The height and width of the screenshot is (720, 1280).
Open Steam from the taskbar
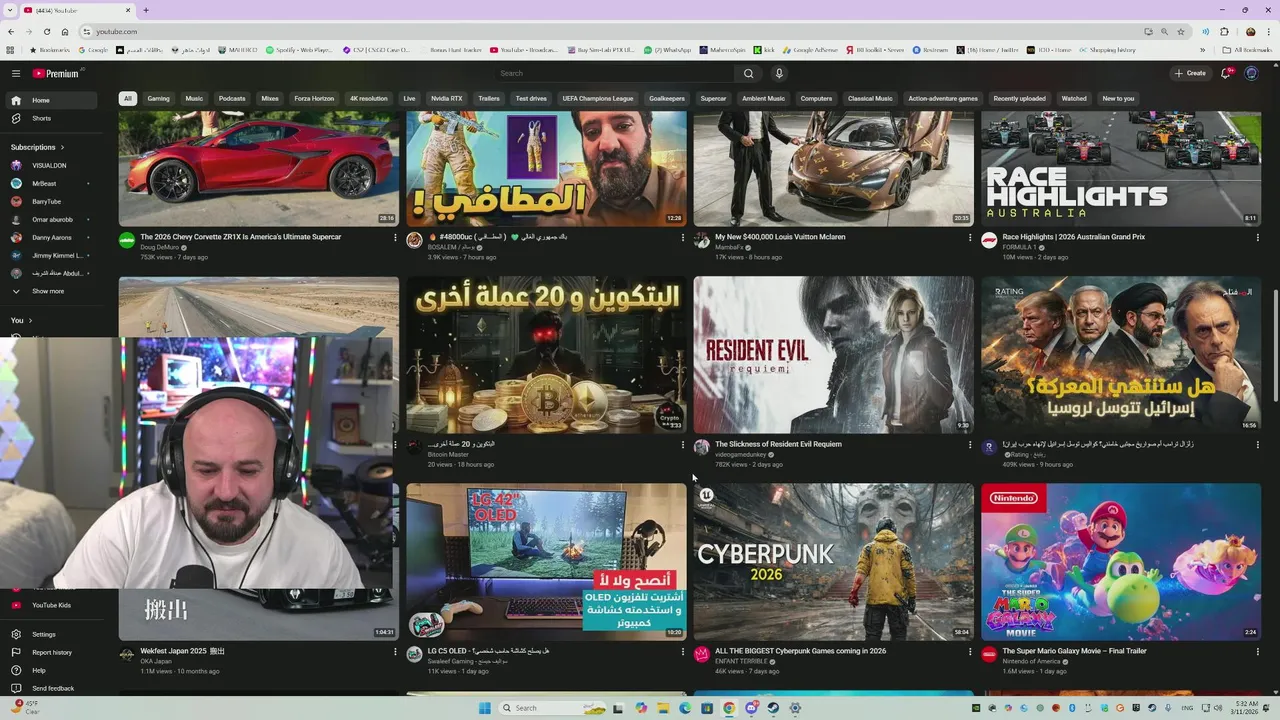[x=773, y=708]
